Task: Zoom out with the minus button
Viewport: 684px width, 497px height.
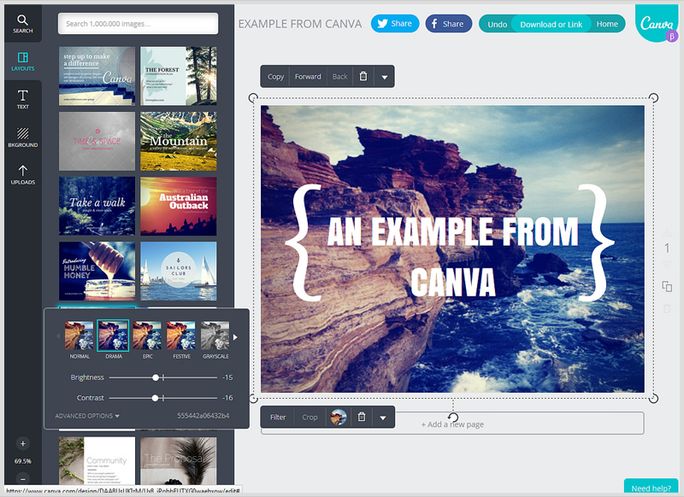Action: pyautogui.click(x=23, y=478)
